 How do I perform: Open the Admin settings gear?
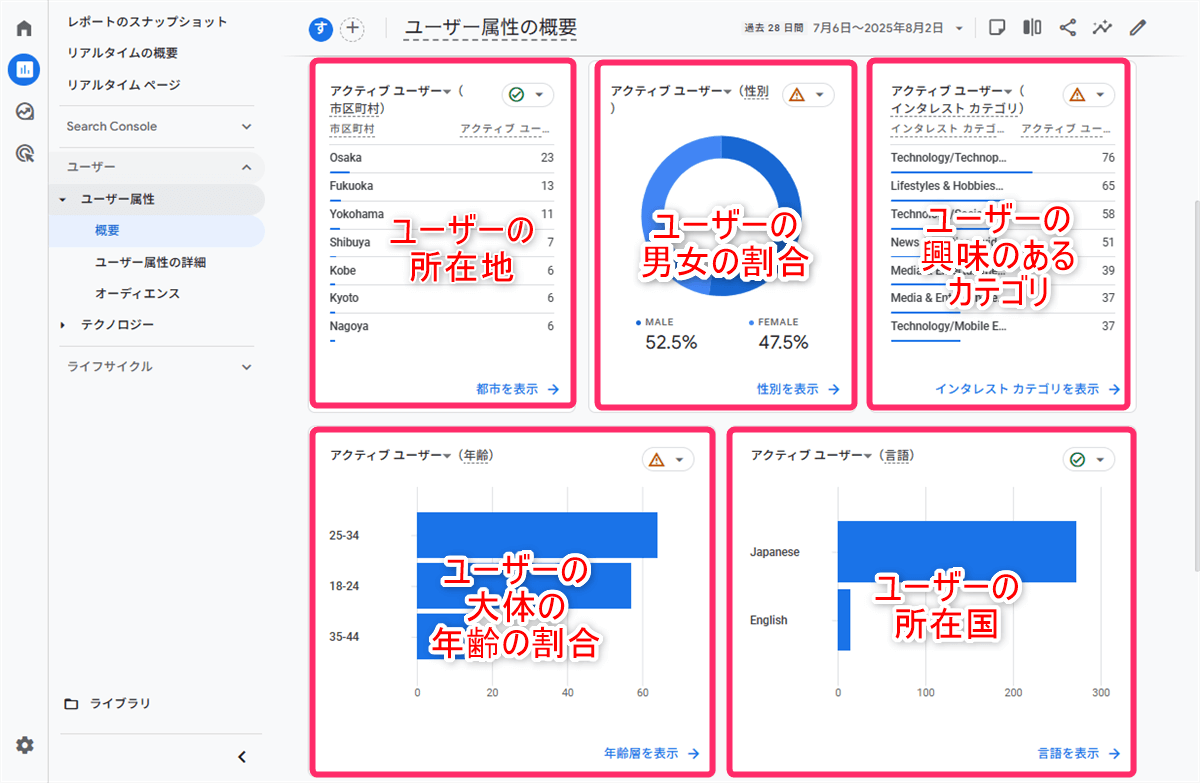tap(24, 745)
